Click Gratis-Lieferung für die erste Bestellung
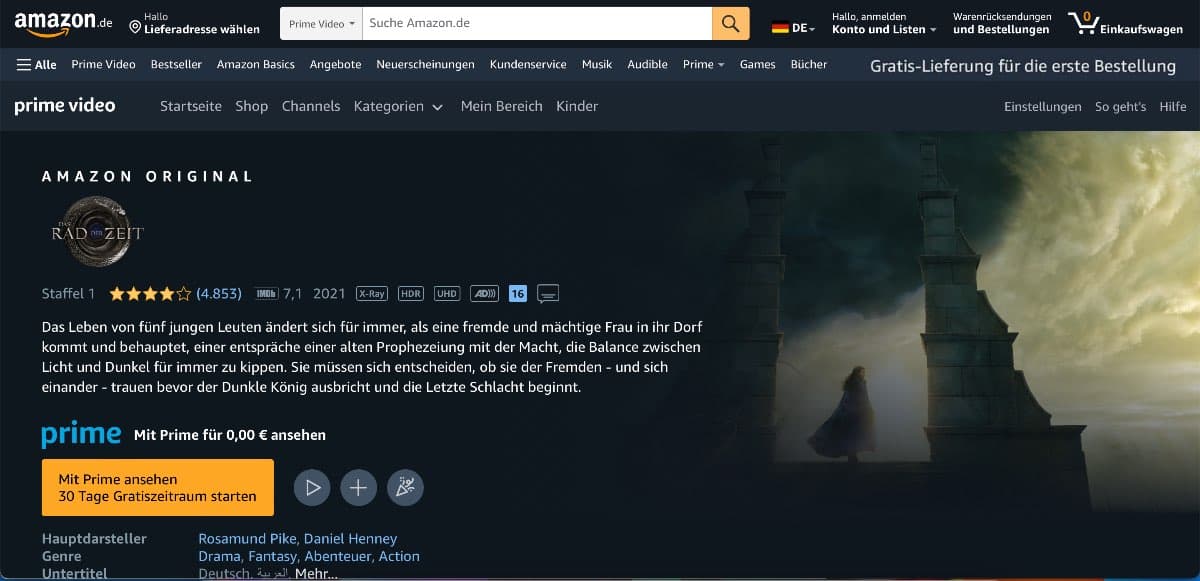 1023,66
